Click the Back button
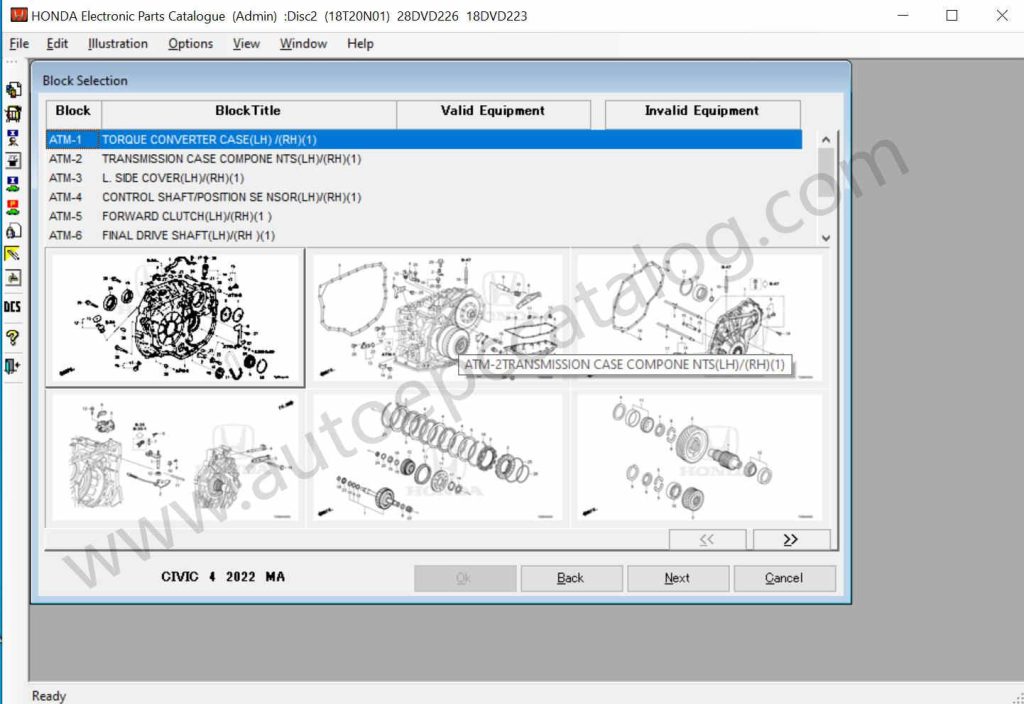The height and width of the screenshot is (704, 1024). (571, 578)
